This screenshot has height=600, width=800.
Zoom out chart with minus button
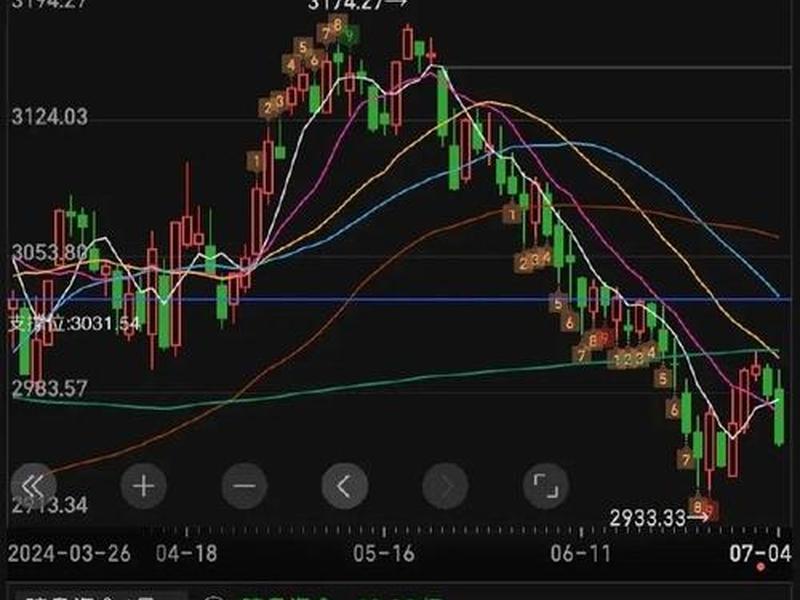(x=244, y=486)
